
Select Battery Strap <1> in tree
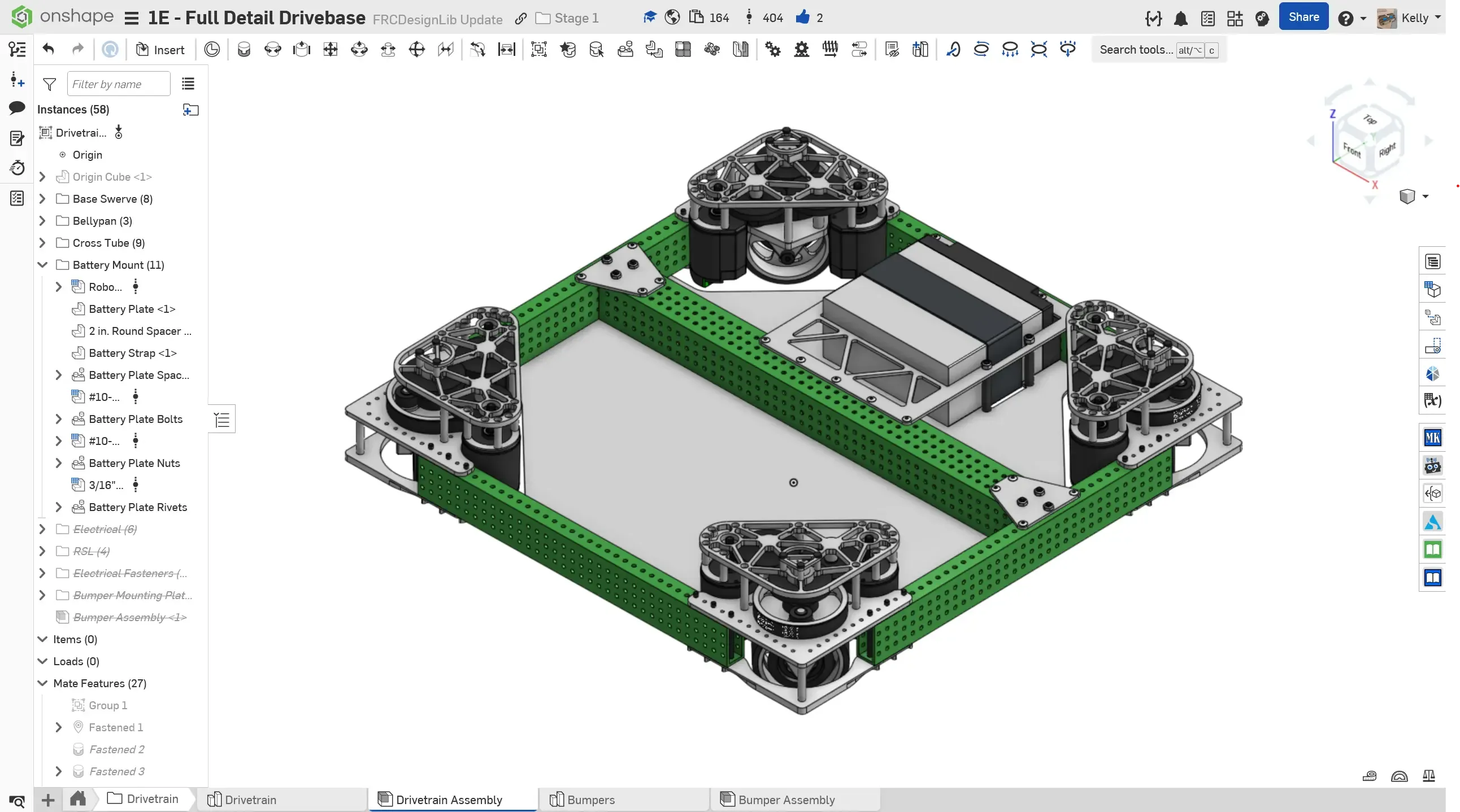pyautogui.click(x=133, y=353)
